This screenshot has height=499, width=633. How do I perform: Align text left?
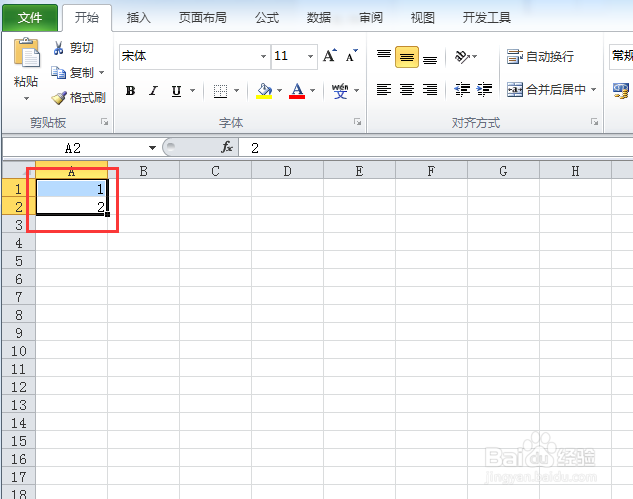click(384, 89)
